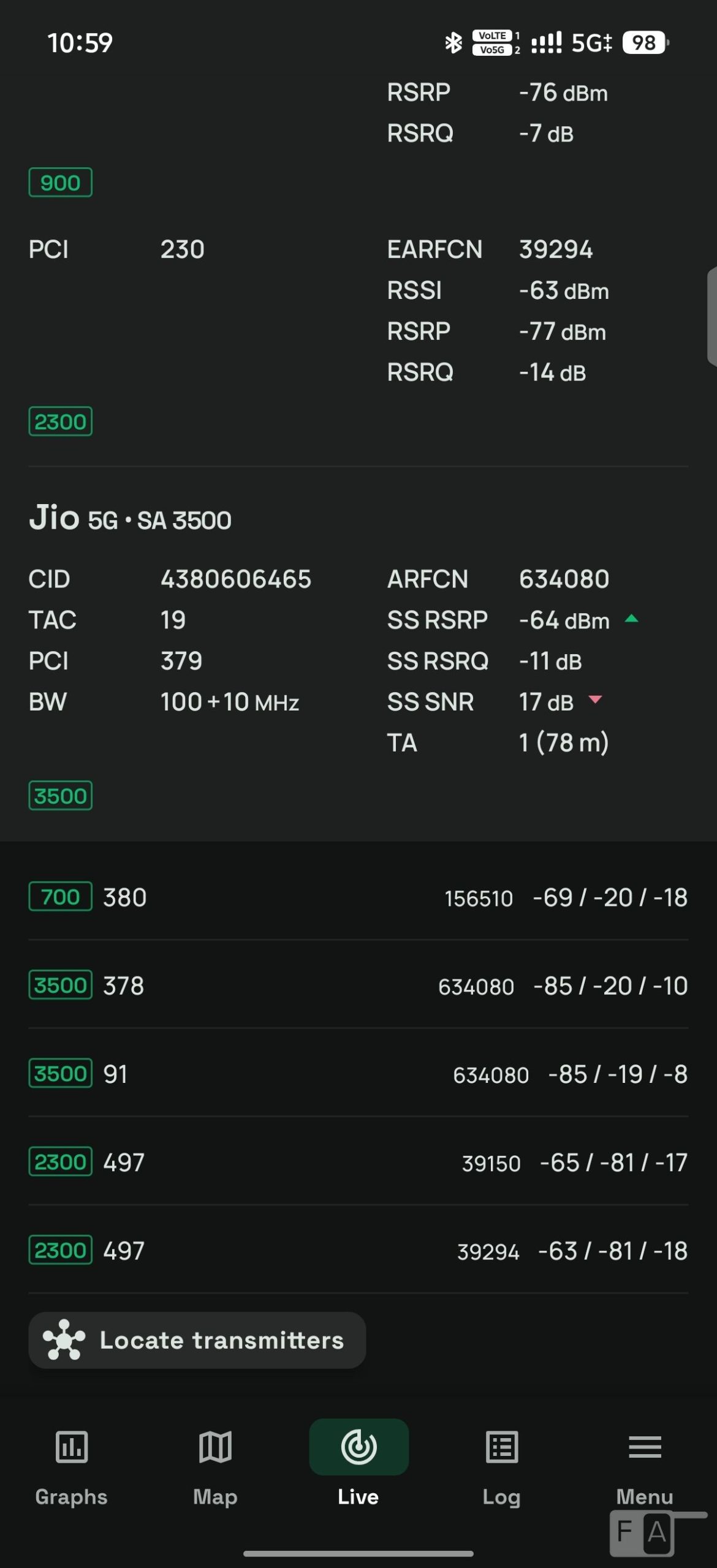The image size is (717, 1568).
Task: Tap the Bluetooth status bar icon
Action: click(453, 43)
